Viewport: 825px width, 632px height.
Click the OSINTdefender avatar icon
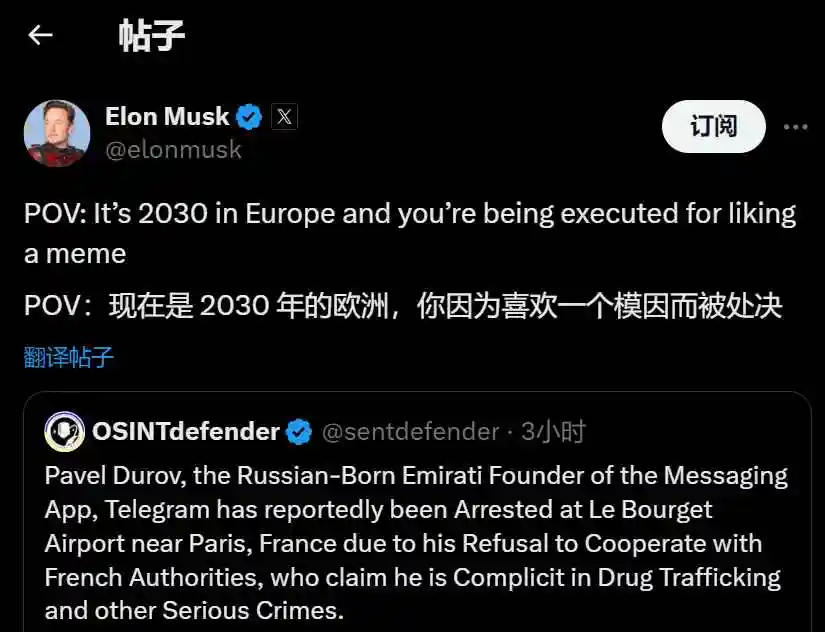pyautogui.click(x=64, y=431)
